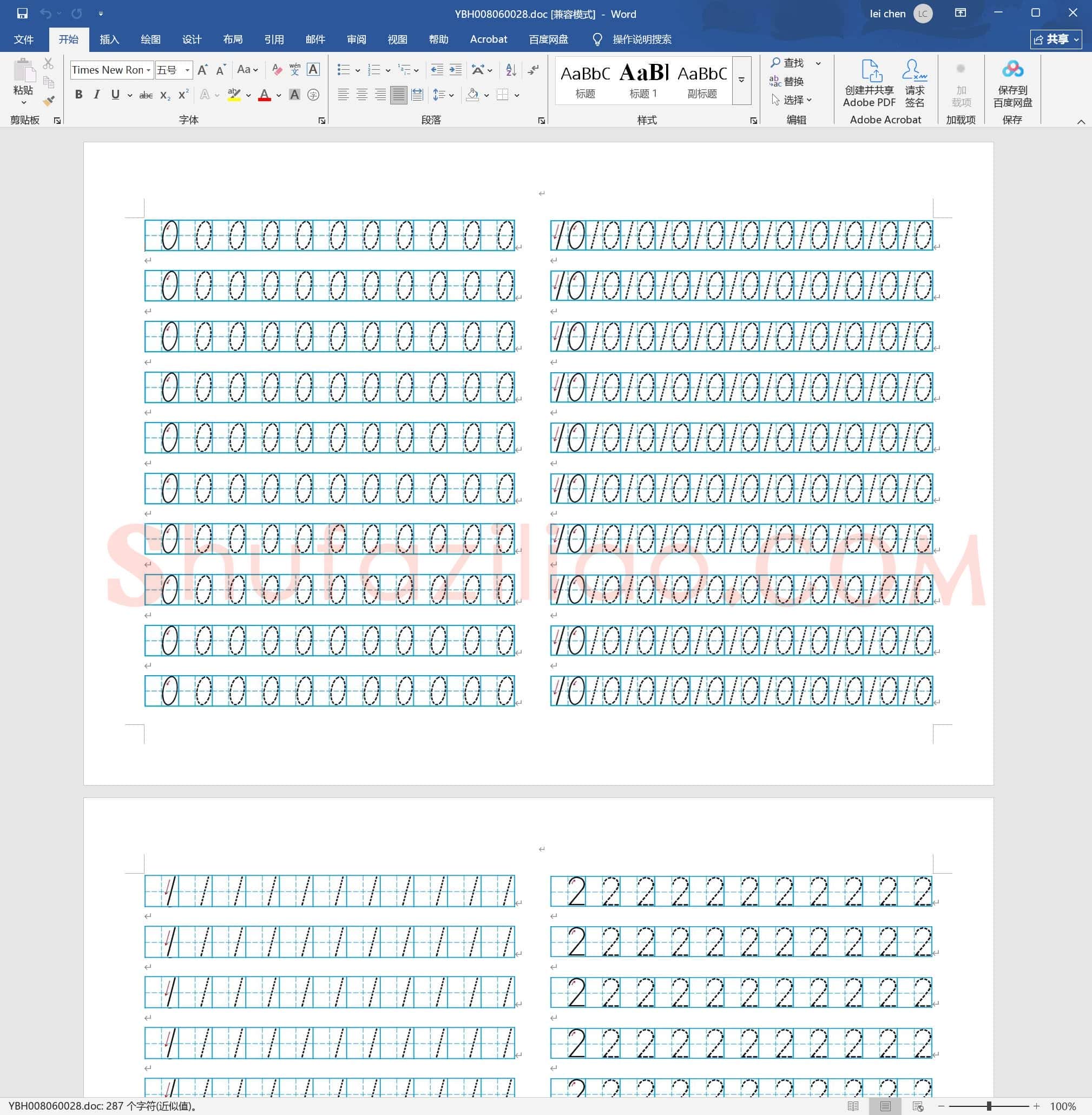
Task: Click the 共享 share button
Action: click(1055, 39)
